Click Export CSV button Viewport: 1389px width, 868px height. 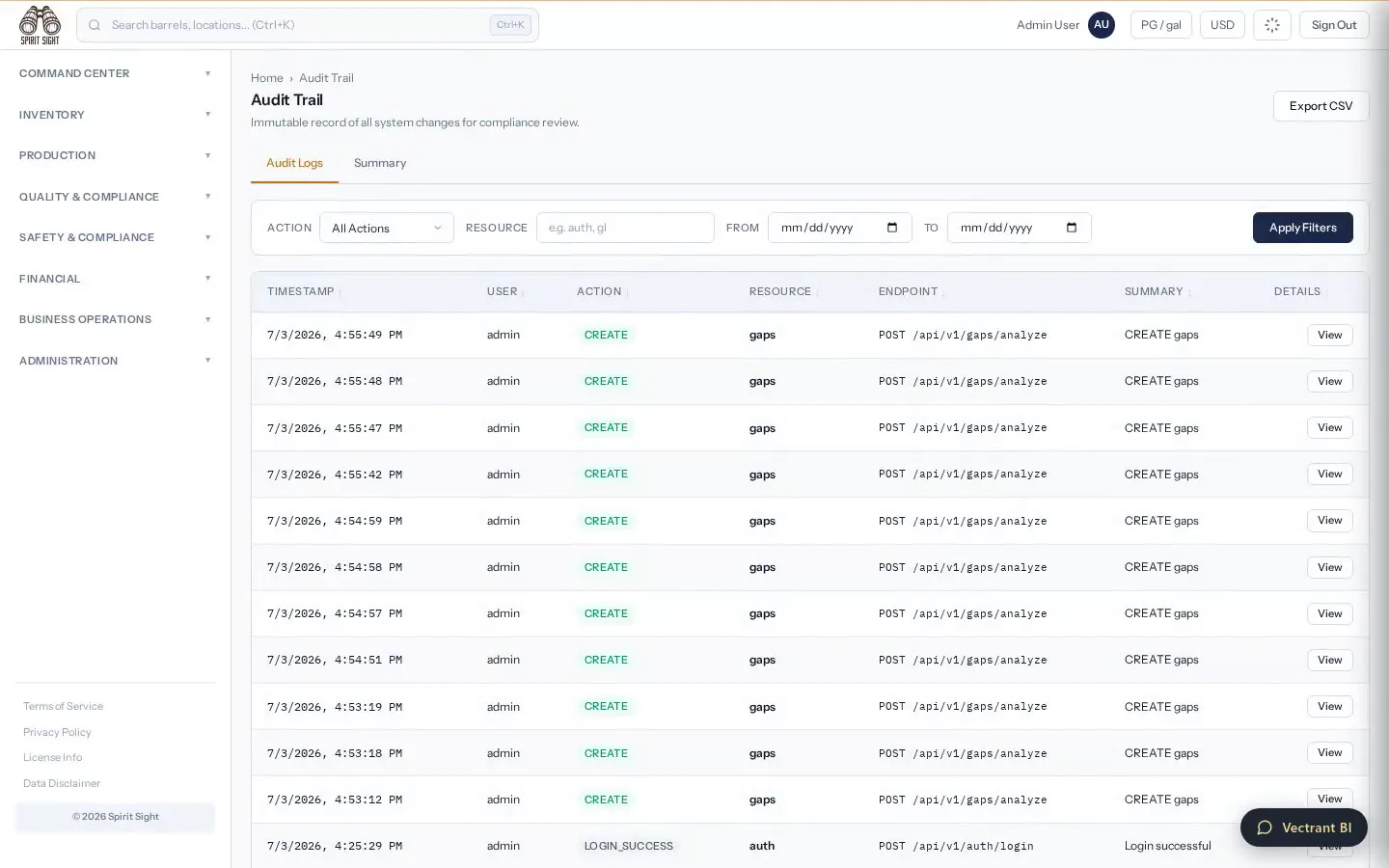(x=1321, y=106)
